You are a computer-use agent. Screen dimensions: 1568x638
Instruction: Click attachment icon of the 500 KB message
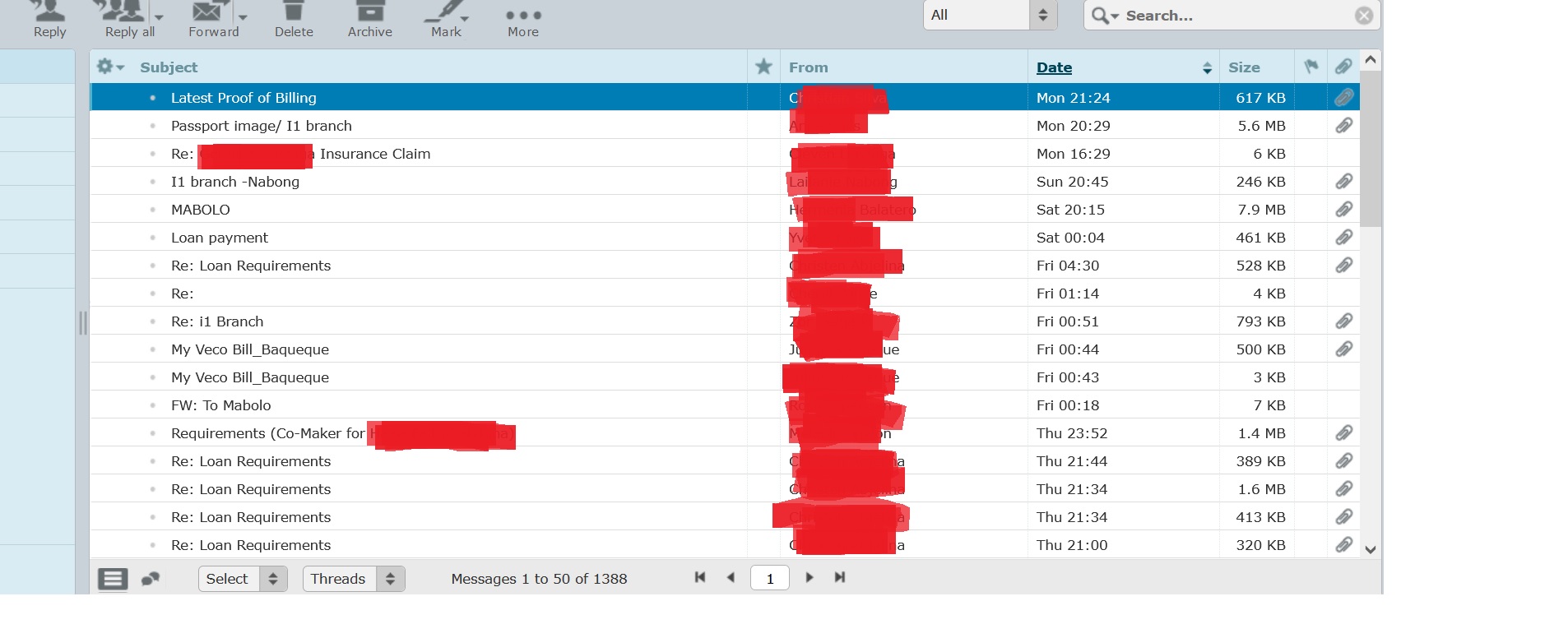1343,349
